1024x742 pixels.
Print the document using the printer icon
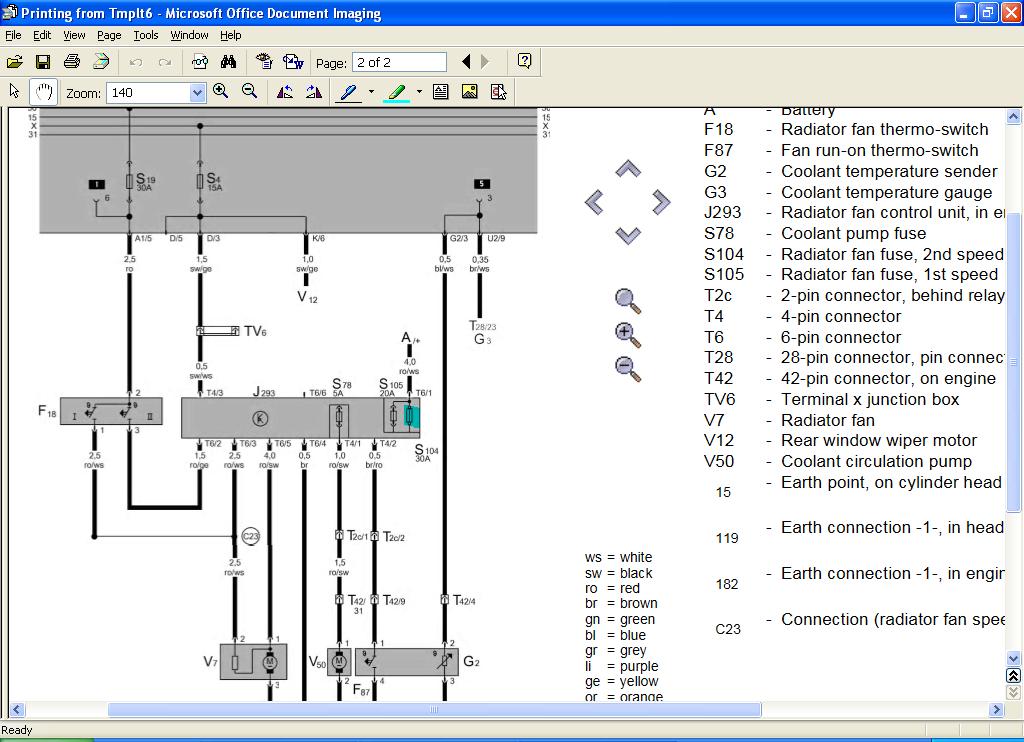[x=72, y=62]
